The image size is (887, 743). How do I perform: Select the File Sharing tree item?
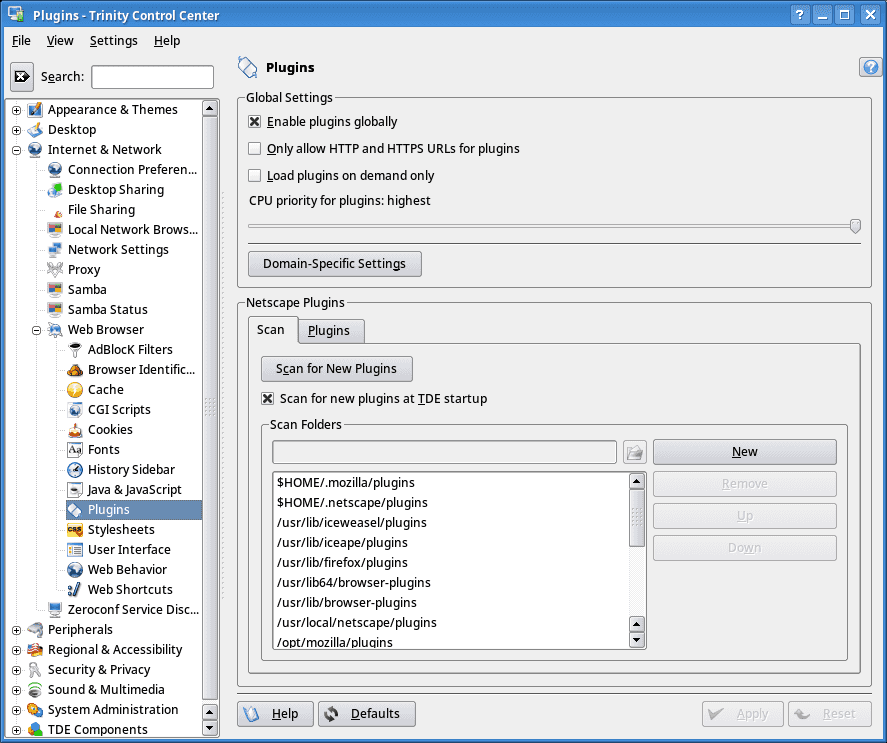pyautogui.click(x=101, y=209)
